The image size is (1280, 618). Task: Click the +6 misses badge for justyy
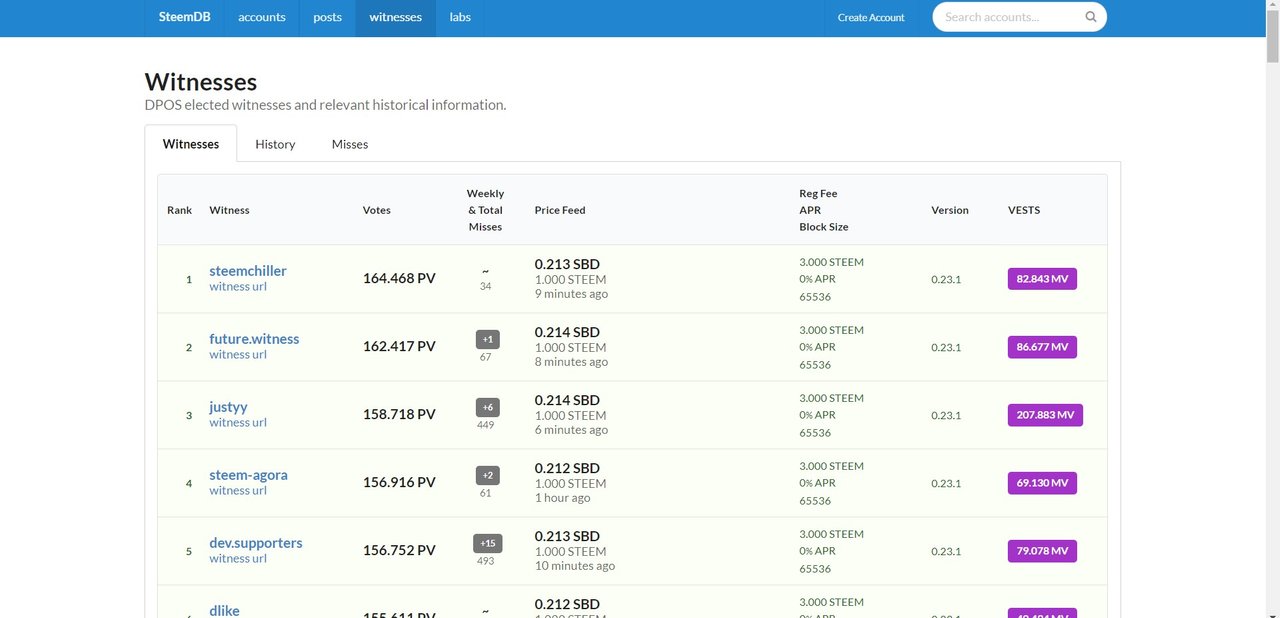487,407
